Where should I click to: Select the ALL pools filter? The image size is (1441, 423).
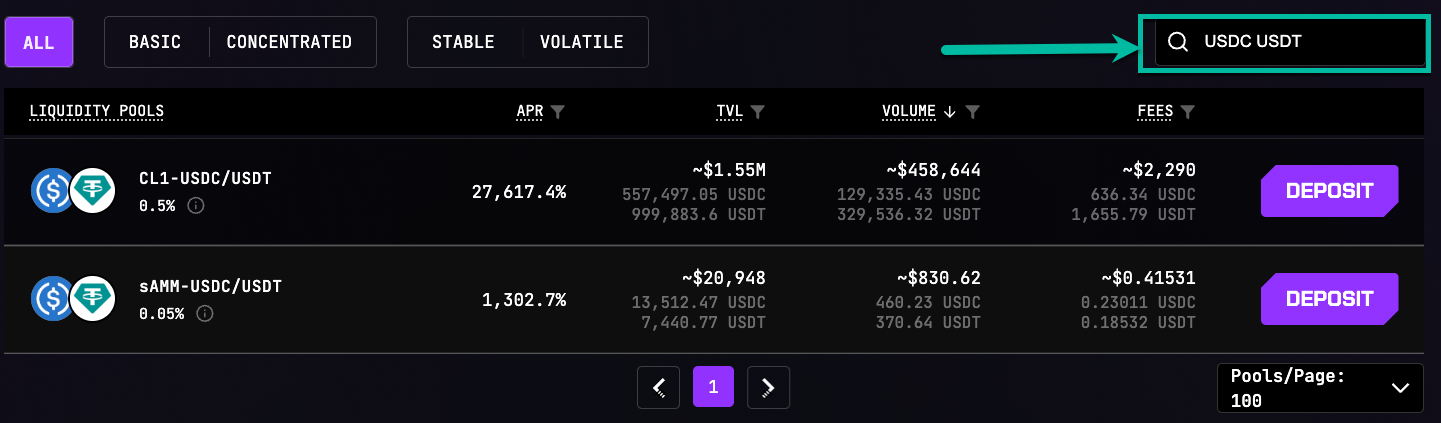(39, 42)
